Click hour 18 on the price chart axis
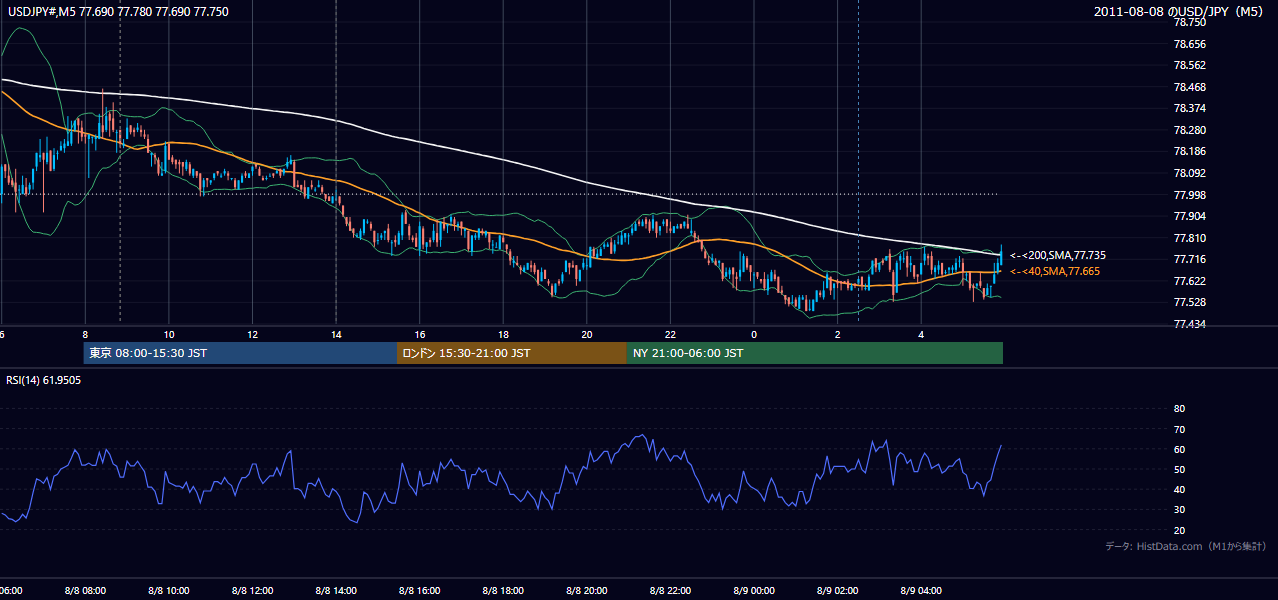This screenshot has width=1278, height=600. pyautogui.click(x=503, y=334)
